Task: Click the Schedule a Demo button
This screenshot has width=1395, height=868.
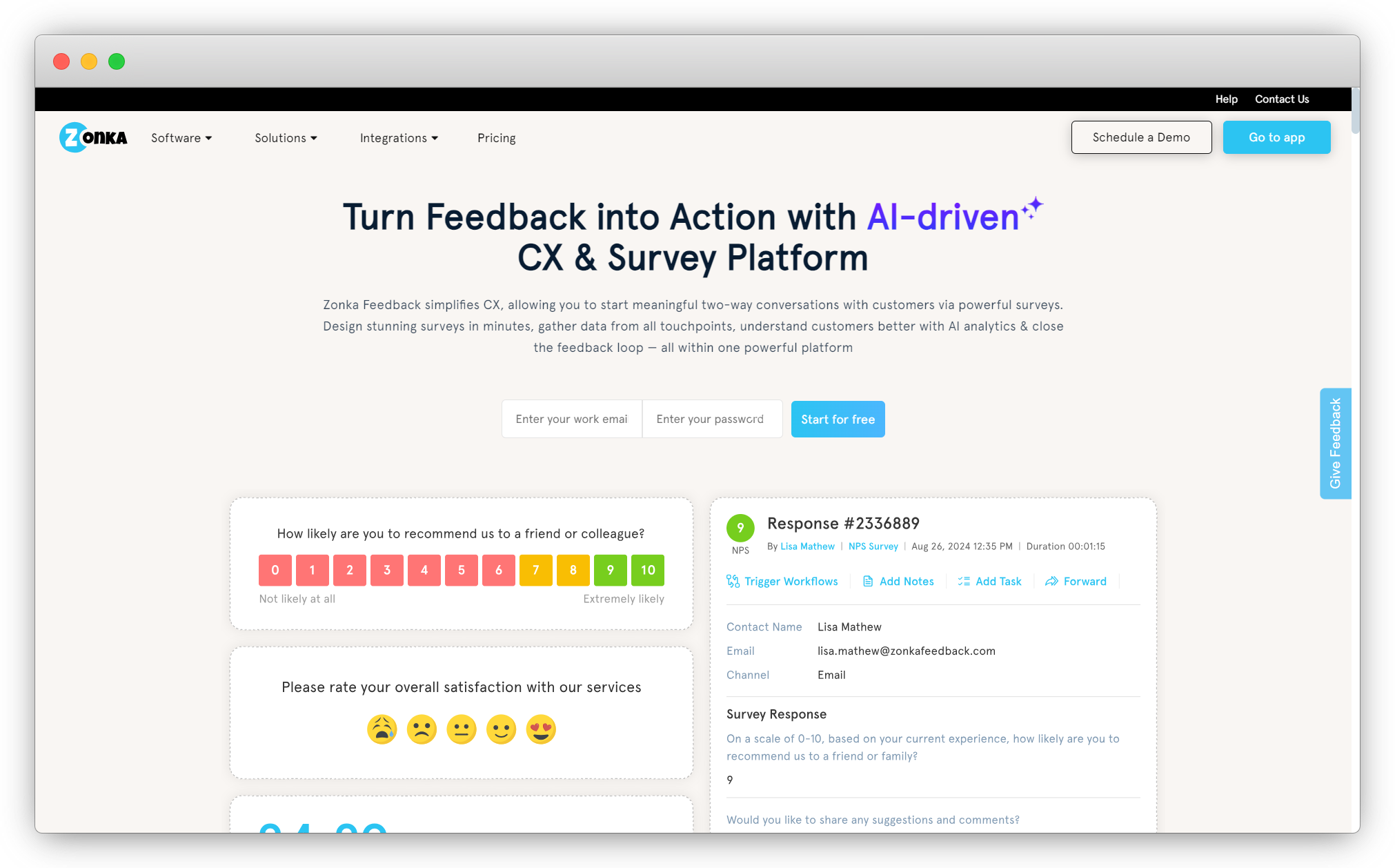Action: [x=1141, y=137]
